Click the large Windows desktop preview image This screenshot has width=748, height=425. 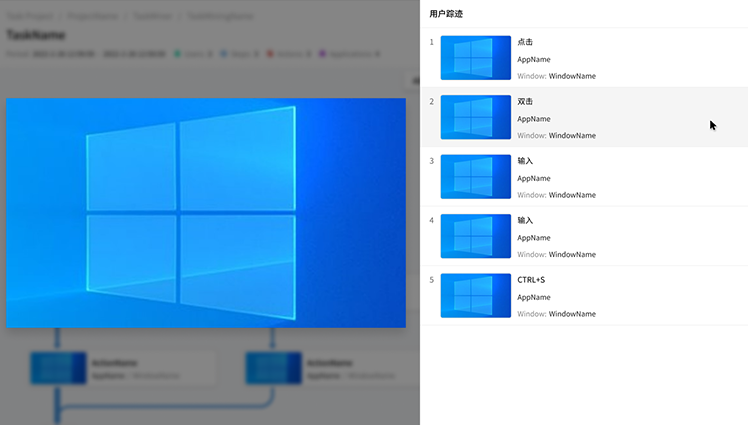coord(206,213)
